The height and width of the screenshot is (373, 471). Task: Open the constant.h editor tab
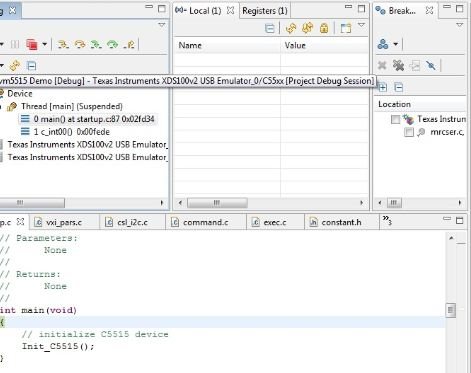tap(341, 222)
